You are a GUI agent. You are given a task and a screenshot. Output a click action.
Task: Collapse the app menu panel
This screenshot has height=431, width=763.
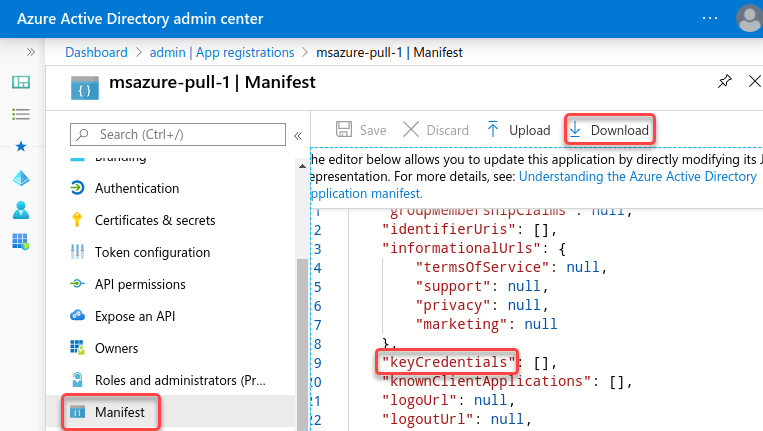tap(297, 134)
